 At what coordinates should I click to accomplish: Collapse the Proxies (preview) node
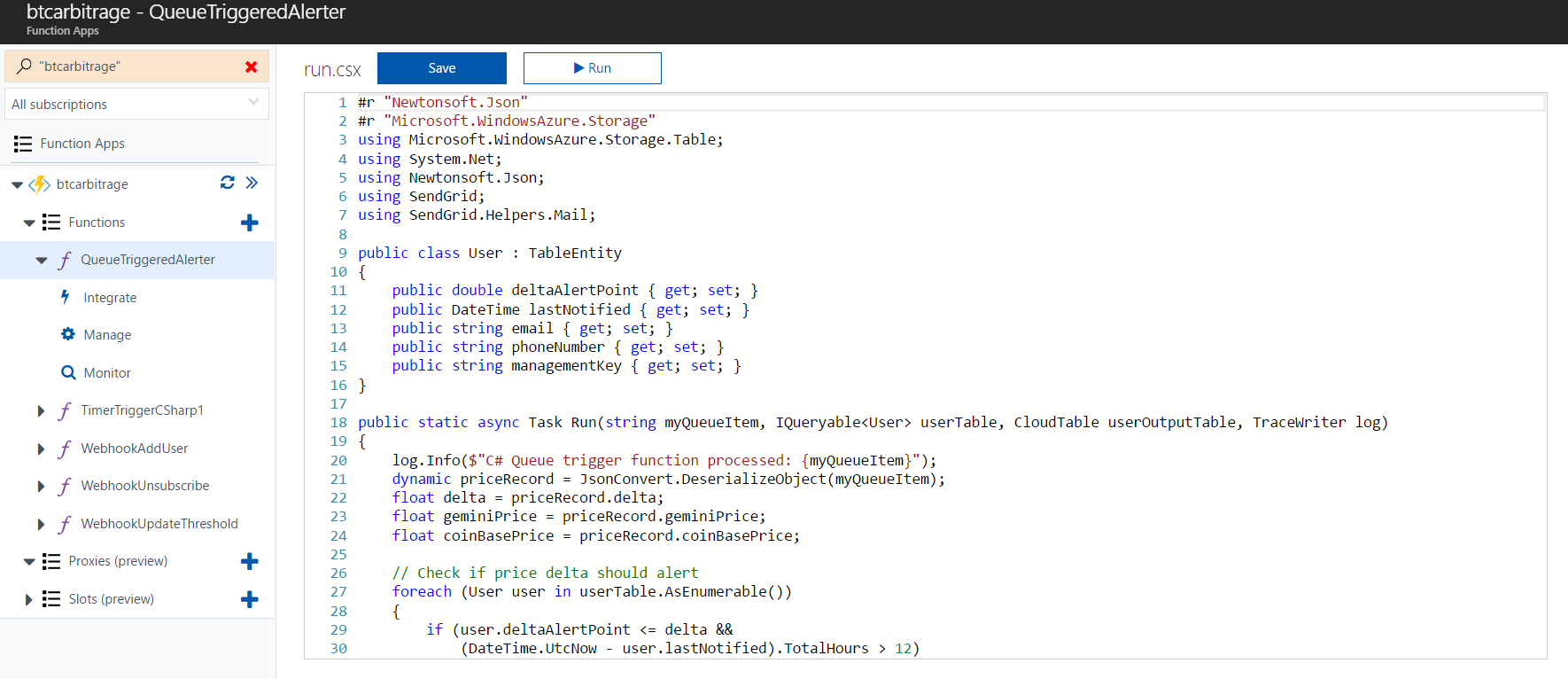29,562
